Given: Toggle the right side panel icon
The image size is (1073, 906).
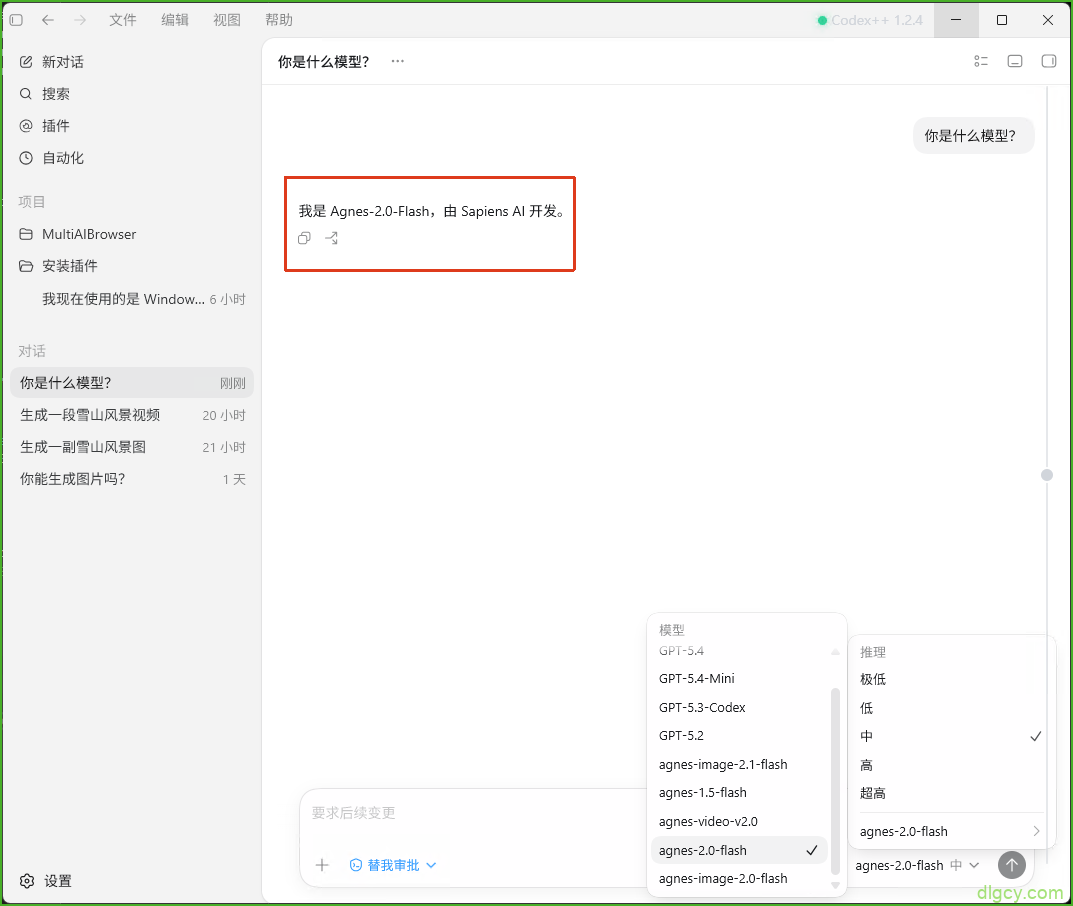Looking at the screenshot, I should pos(1048,61).
